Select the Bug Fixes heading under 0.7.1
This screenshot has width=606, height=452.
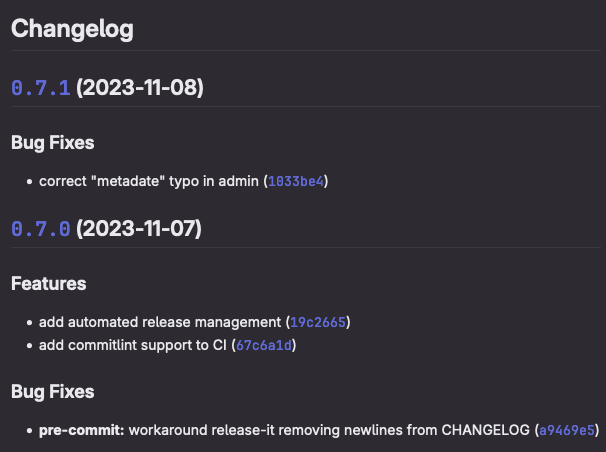pos(52,142)
